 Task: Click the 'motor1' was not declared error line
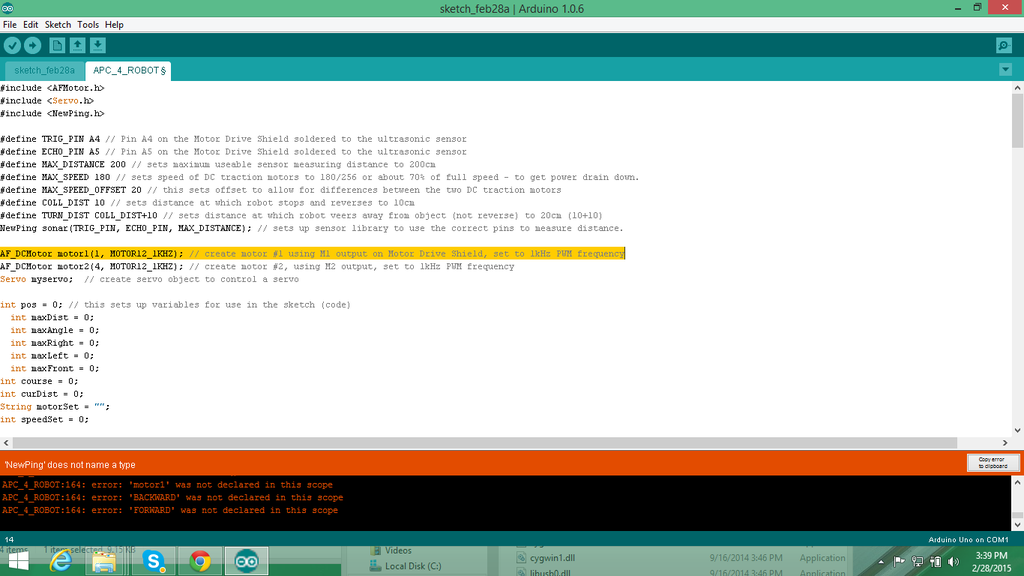pos(167,485)
